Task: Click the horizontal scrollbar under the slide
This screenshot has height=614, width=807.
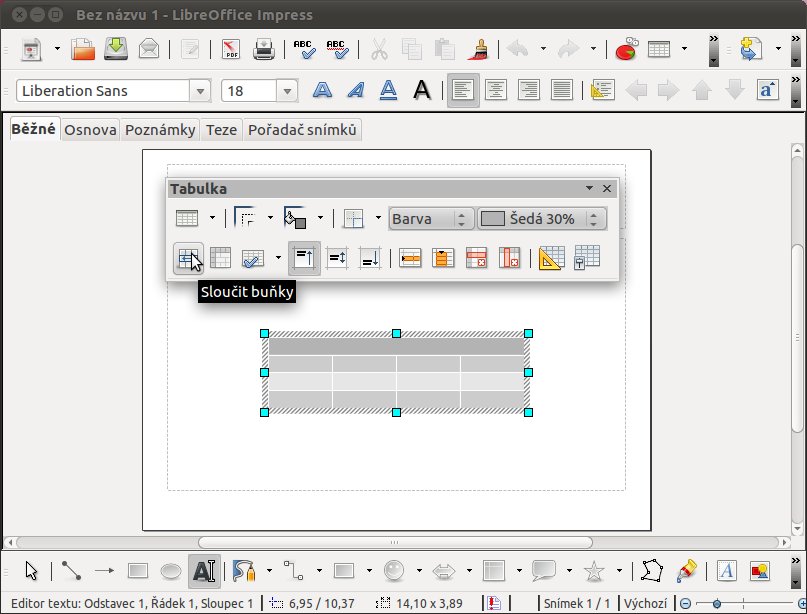Action: tap(396, 542)
